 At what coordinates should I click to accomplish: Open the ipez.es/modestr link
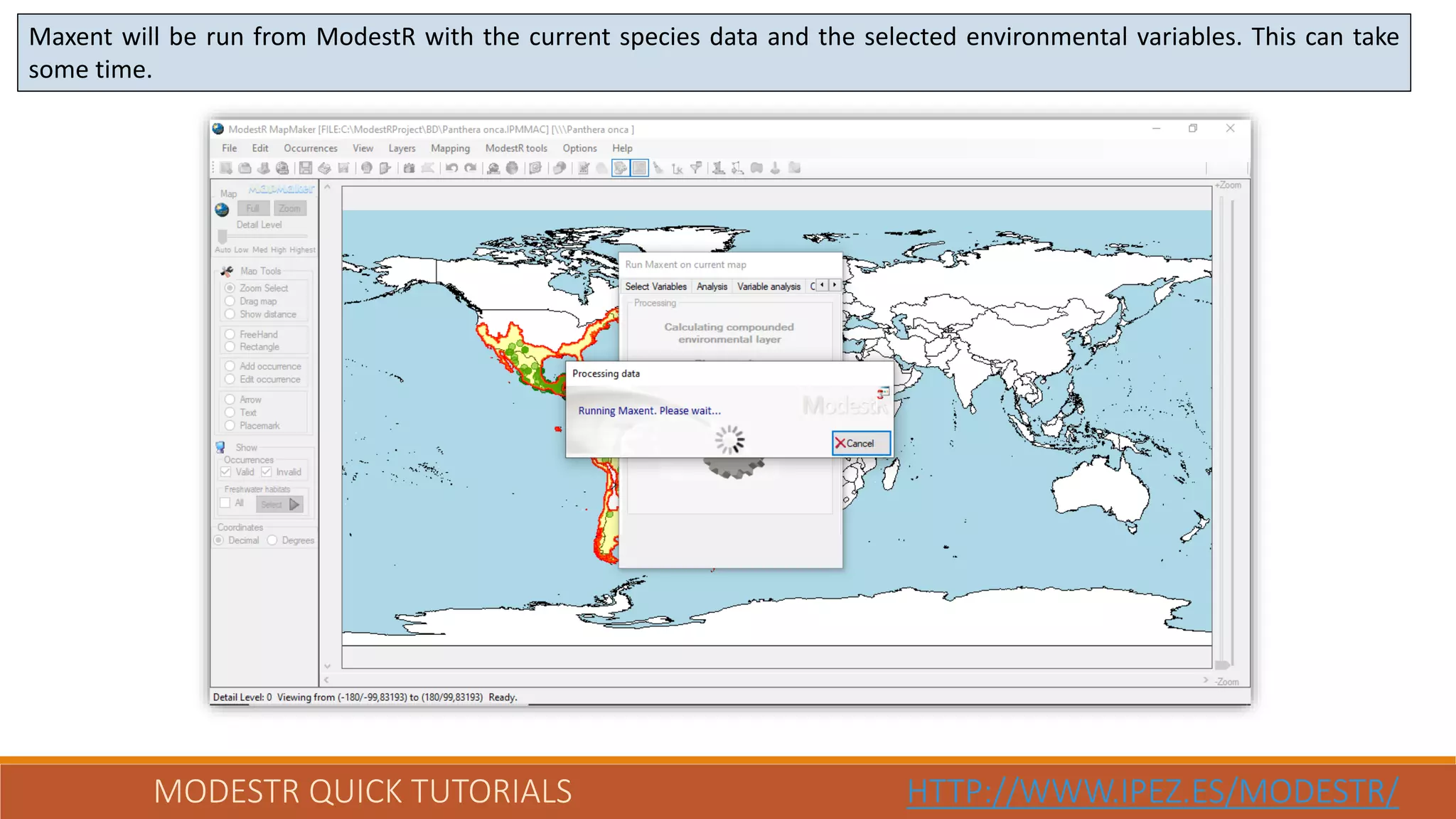click(x=1152, y=791)
